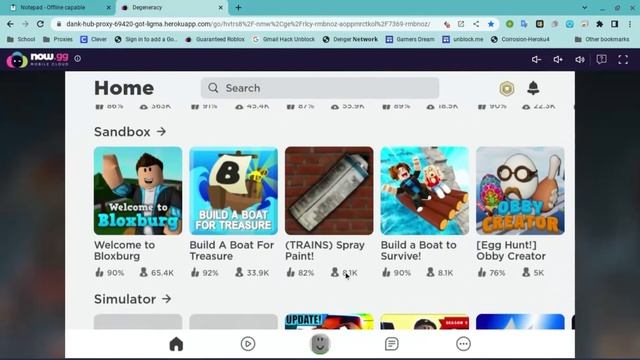This screenshot has height=360, width=640.
Task: Open the (TRAINS) Spray Paint! thumbnail
Action: pyautogui.click(x=329, y=191)
